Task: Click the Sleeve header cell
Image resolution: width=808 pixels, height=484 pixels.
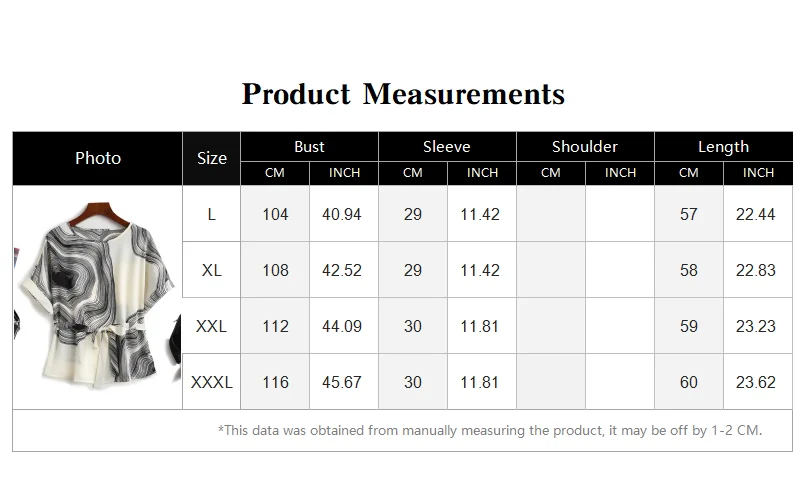Action: click(447, 147)
